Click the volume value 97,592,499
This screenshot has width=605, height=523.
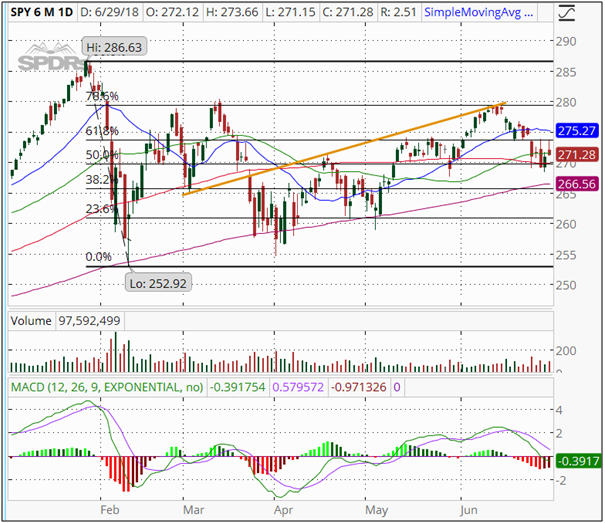point(90,321)
